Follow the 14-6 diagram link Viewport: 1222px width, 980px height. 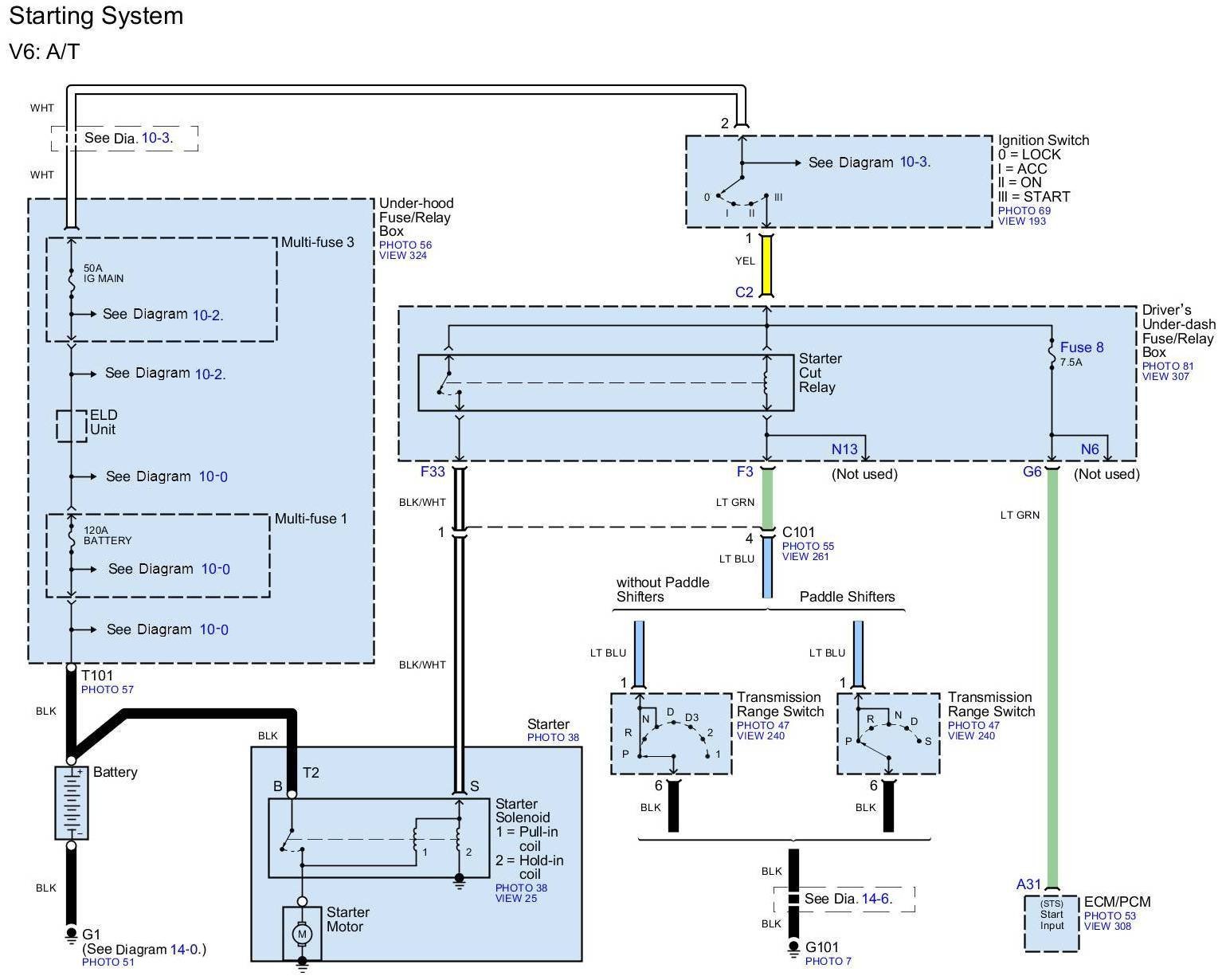(x=876, y=899)
